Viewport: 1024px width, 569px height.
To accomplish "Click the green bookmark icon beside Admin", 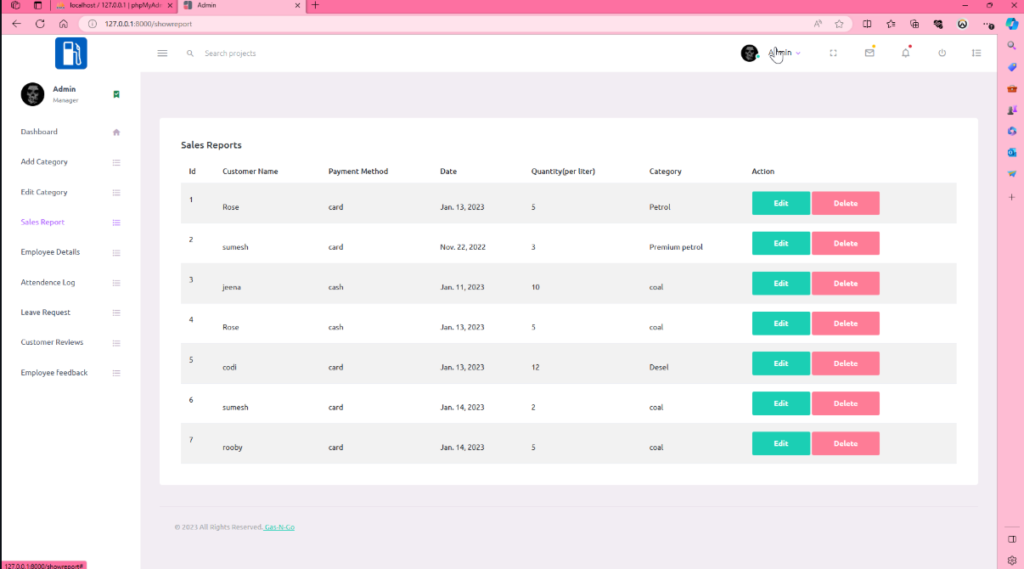I will [116, 95].
